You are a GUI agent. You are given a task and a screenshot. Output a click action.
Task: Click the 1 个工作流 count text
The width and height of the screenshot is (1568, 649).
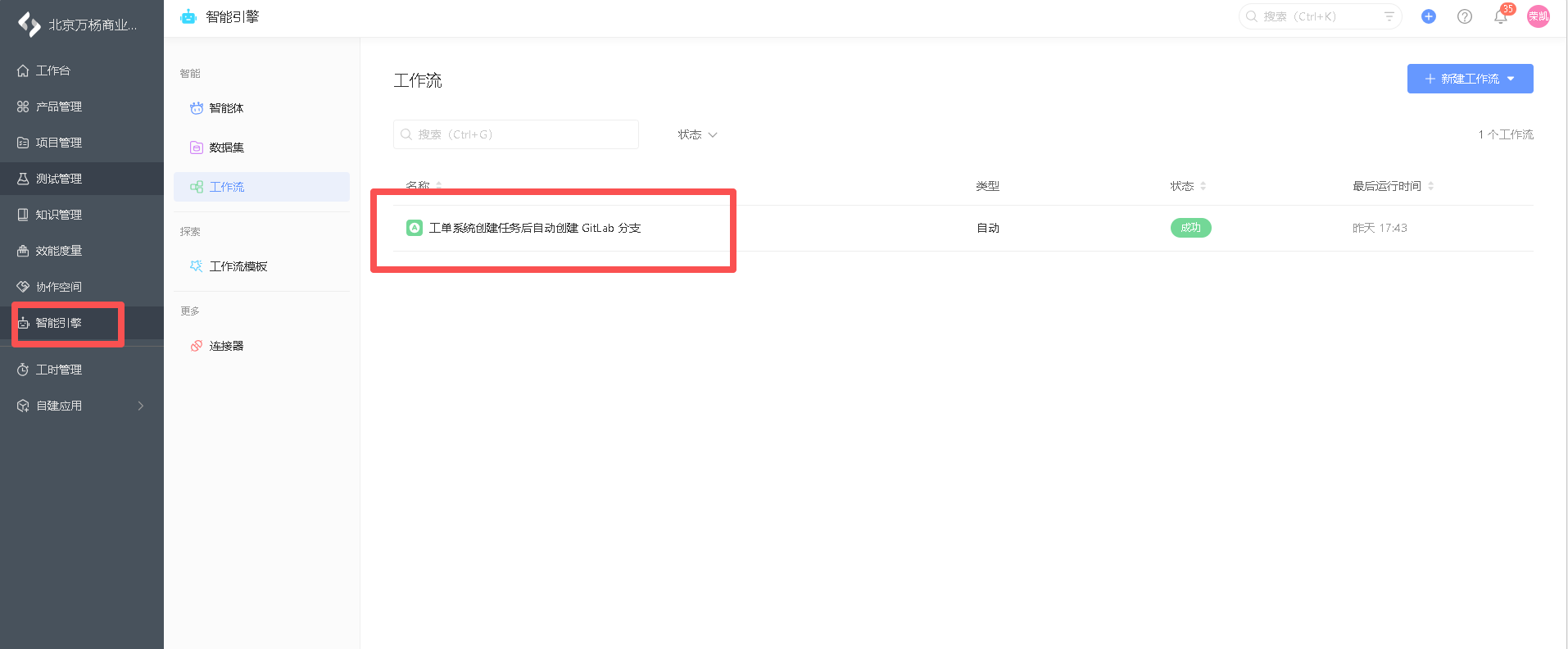tap(1506, 134)
